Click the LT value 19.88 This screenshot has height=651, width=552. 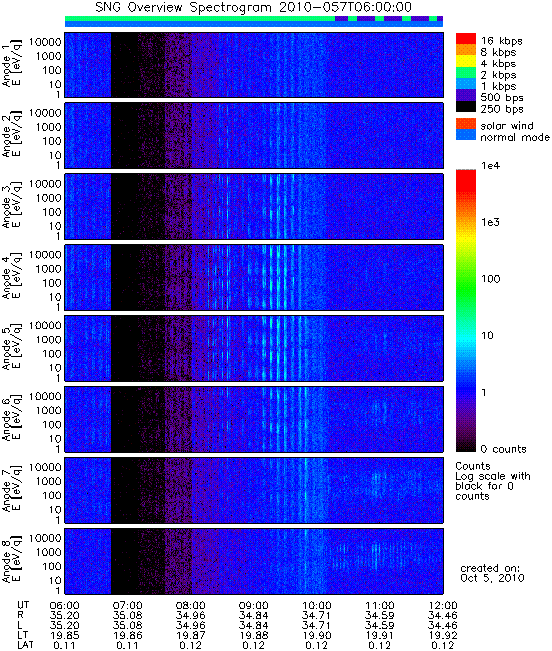pyautogui.click(x=254, y=635)
